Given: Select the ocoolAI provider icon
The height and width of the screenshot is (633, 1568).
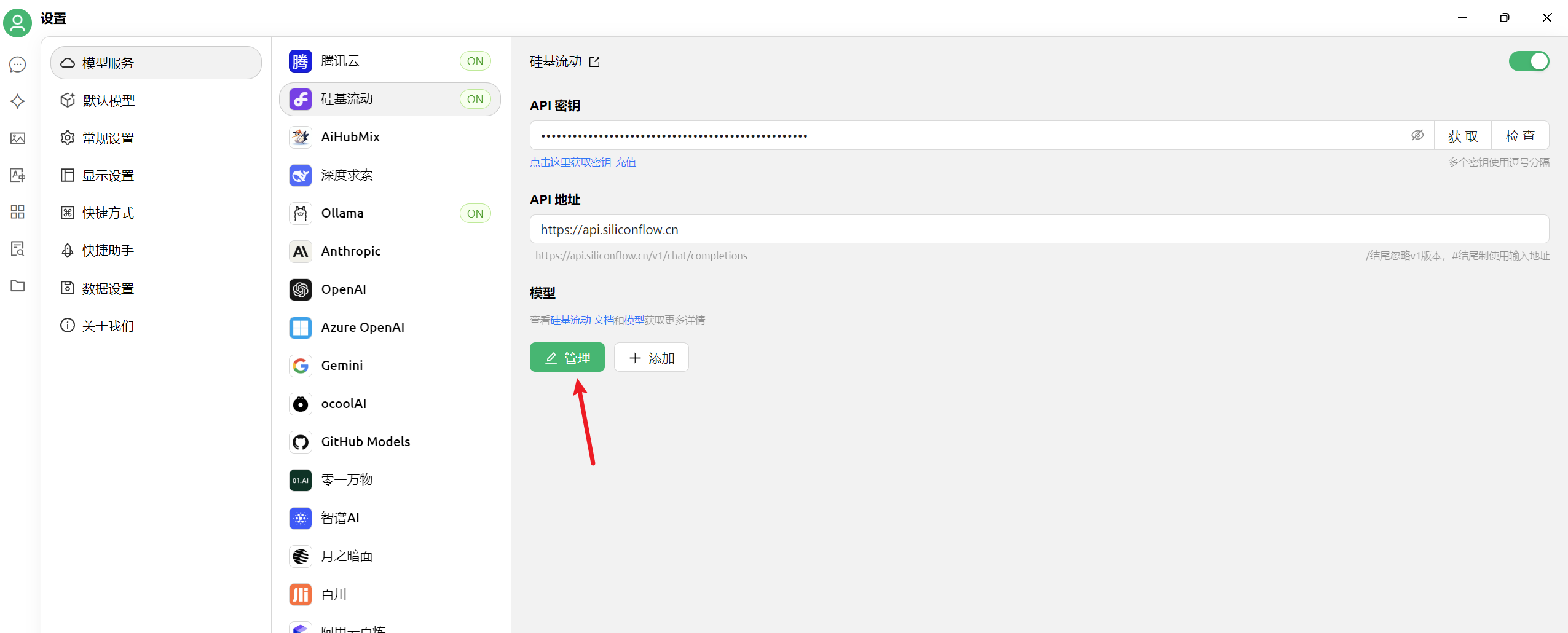Looking at the screenshot, I should 301,404.
